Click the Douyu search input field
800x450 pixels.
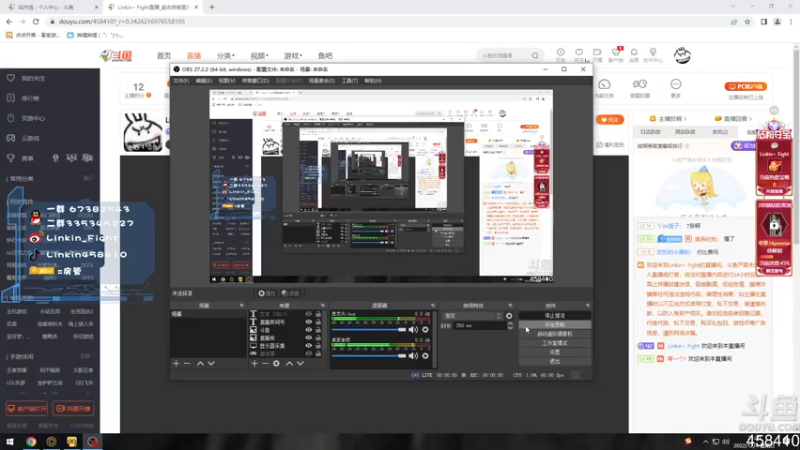point(504,56)
